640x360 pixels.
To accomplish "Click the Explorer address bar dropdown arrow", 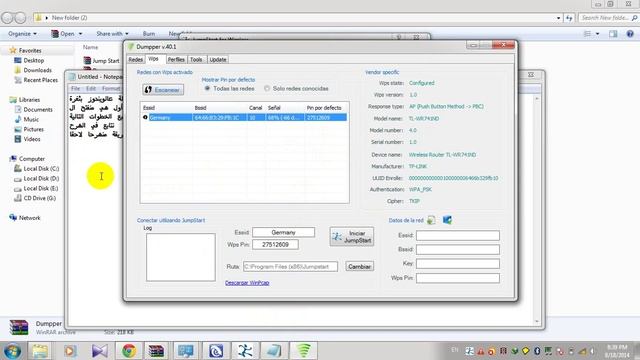I will point(558,18).
